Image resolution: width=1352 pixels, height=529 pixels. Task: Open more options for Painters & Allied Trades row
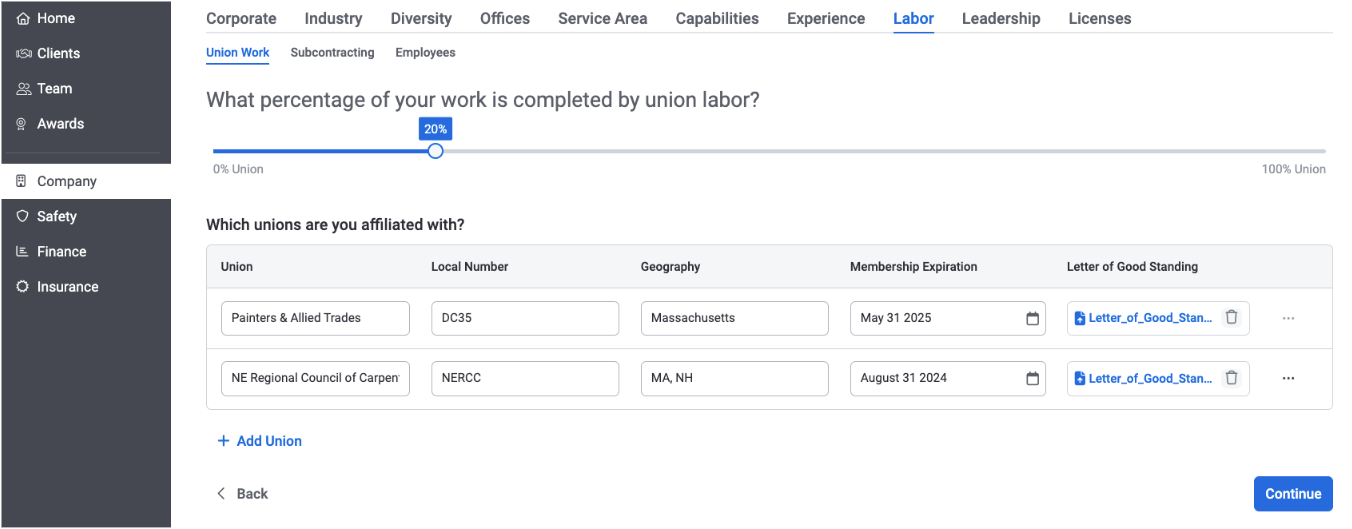pos(1288,318)
